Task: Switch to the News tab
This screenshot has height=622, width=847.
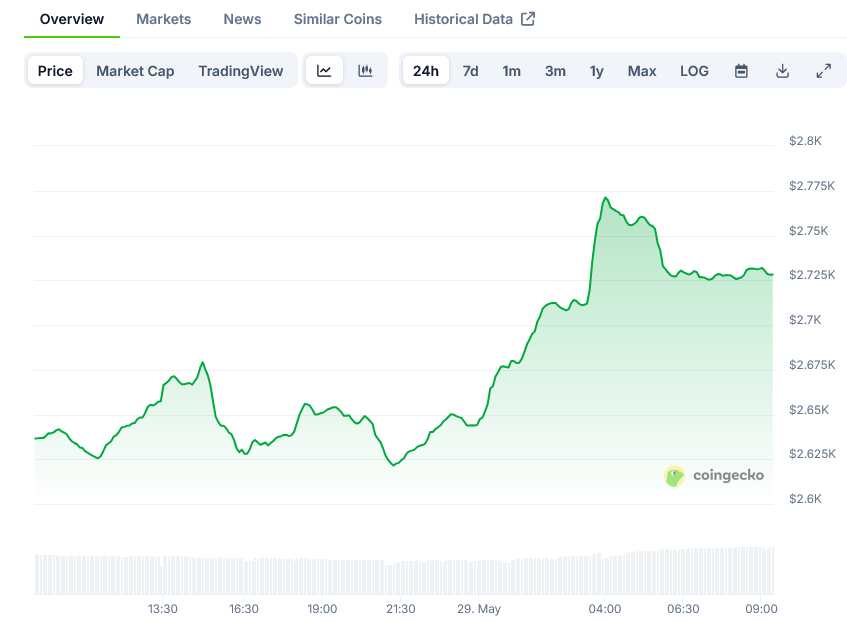Action: [242, 18]
